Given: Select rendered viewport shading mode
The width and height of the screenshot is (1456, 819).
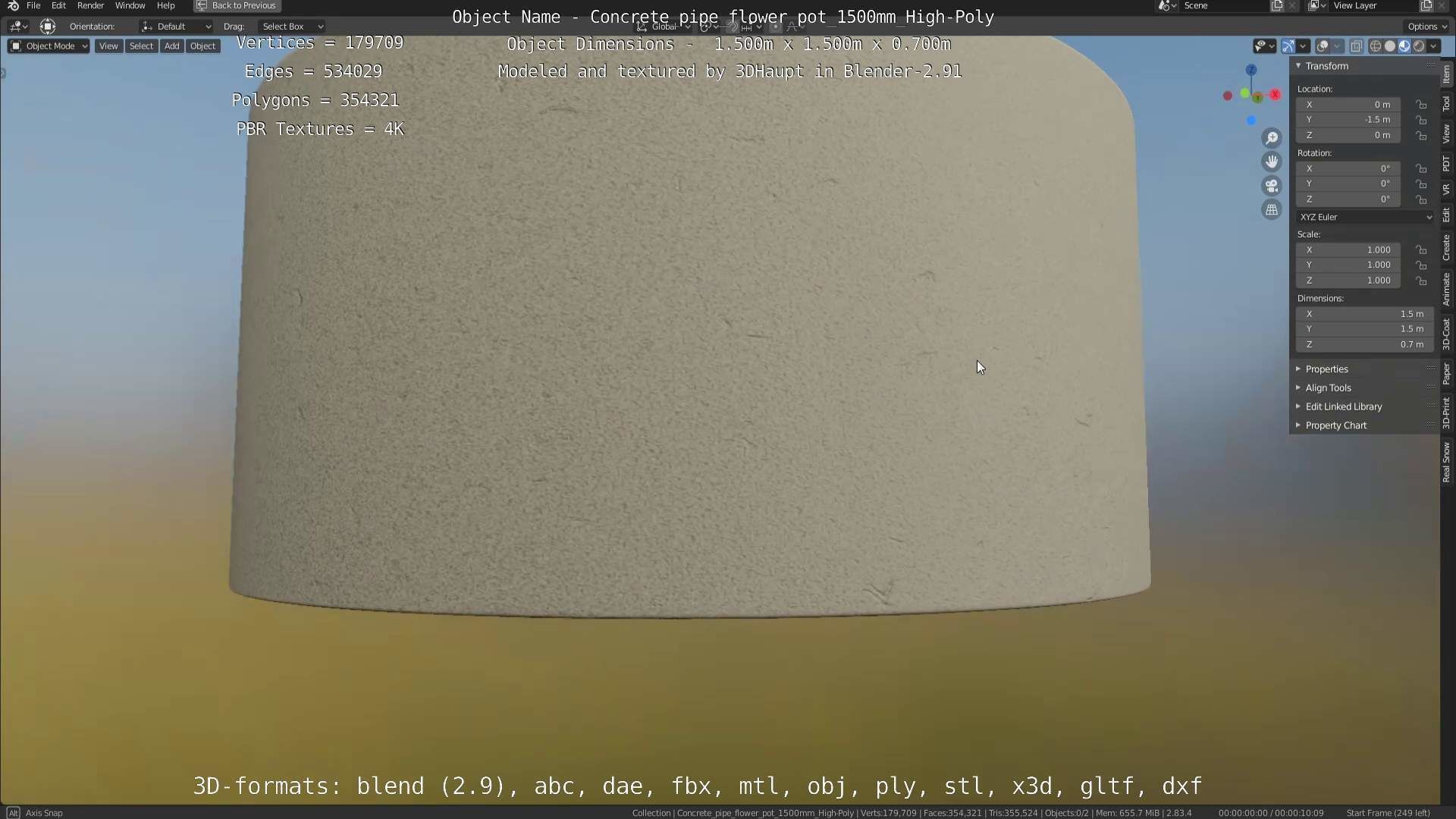Looking at the screenshot, I should (1419, 46).
